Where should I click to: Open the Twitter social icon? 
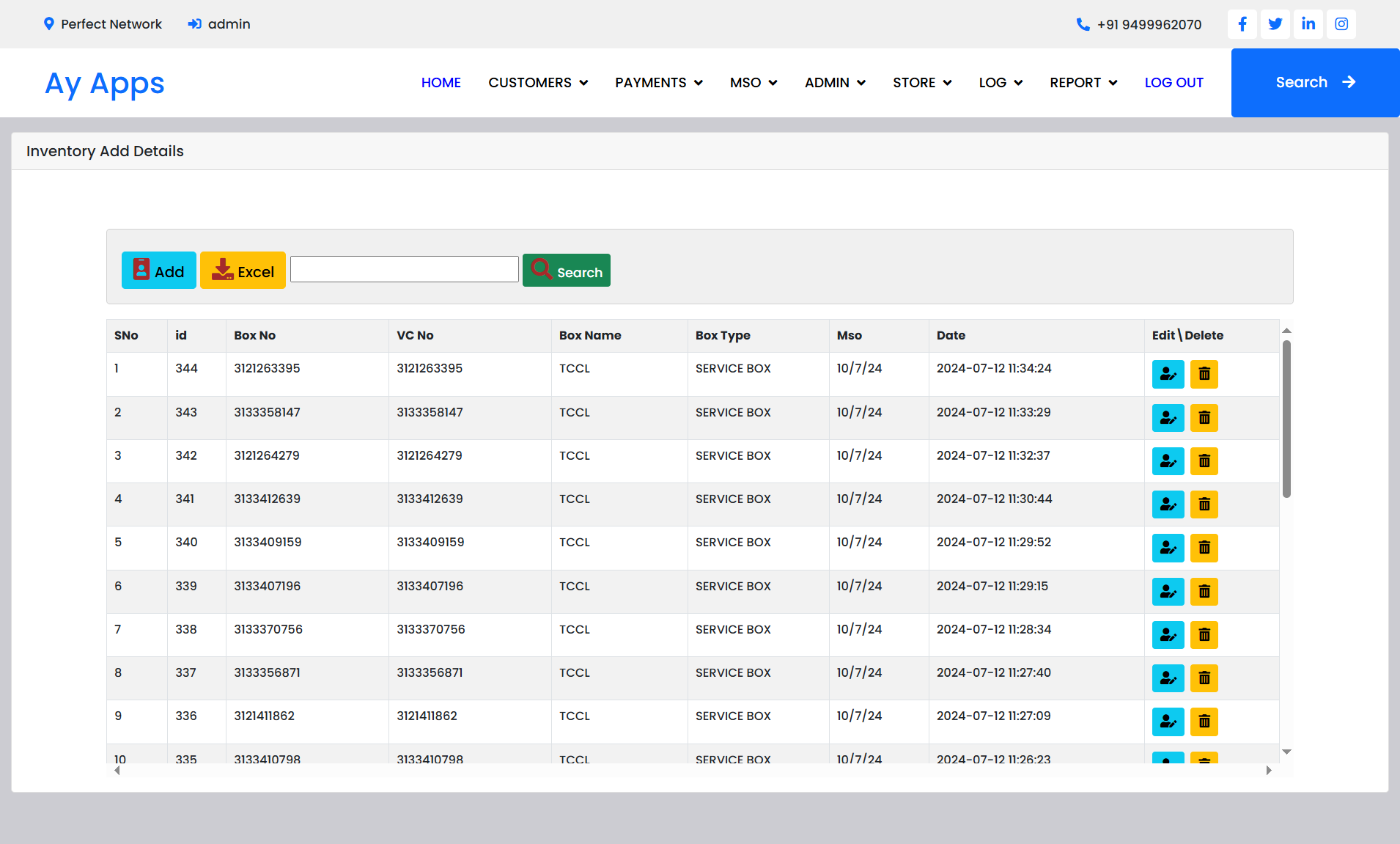click(x=1275, y=24)
